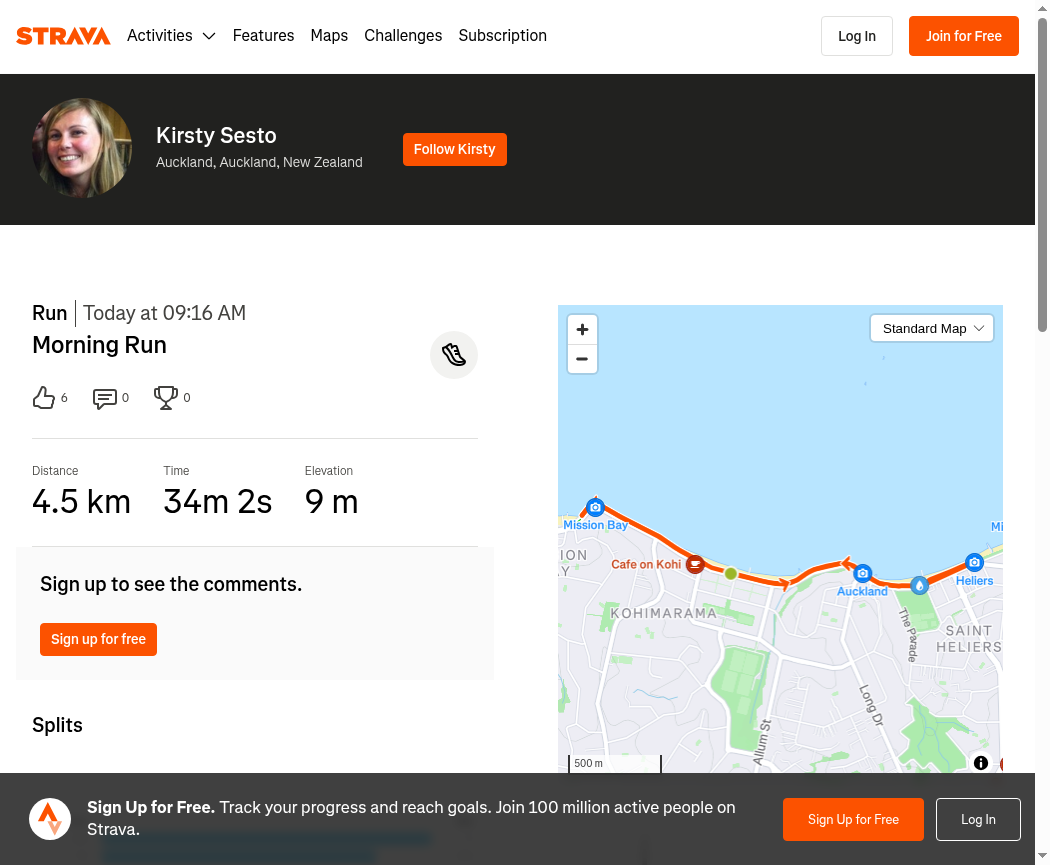This screenshot has height=865, width=1050.
Task: Expand the Activities menu chevron
Action: (x=209, y=36)
